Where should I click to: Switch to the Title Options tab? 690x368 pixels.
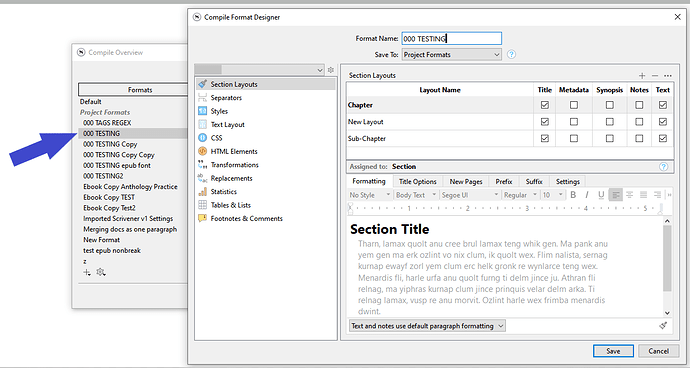(418, 181)
